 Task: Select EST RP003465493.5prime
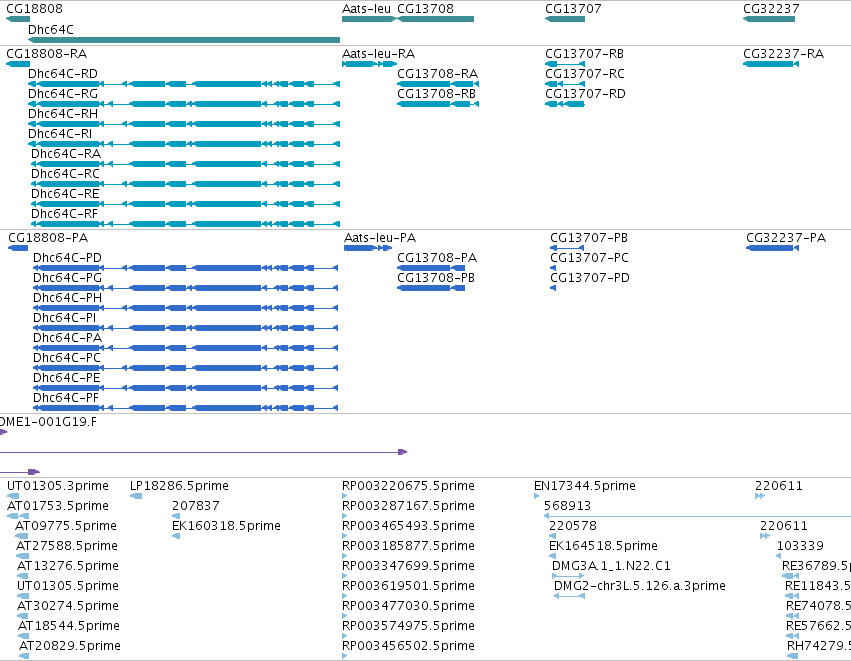(345, 536)
